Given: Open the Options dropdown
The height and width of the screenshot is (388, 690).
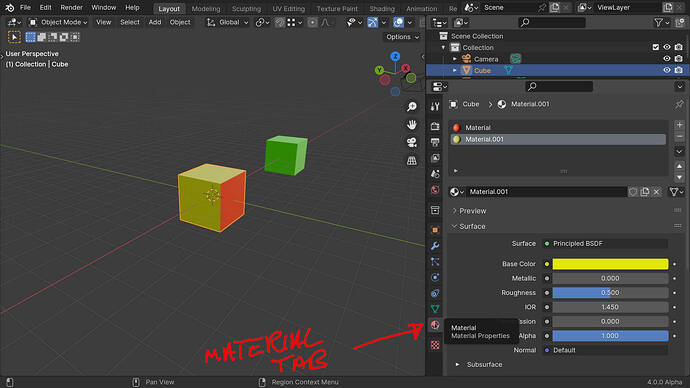Looking at the screenshot, I should click(x=402, y=37).
